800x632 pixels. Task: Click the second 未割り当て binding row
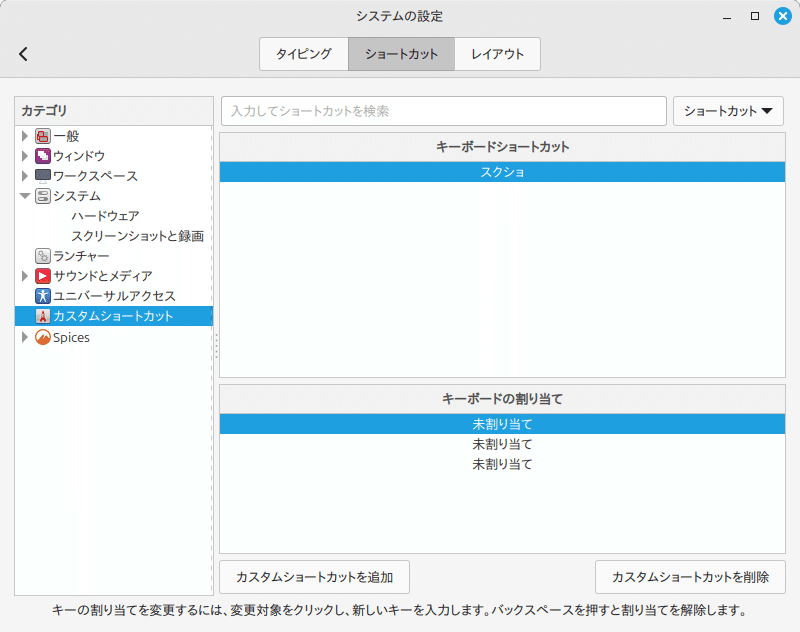tap(503, 444)
